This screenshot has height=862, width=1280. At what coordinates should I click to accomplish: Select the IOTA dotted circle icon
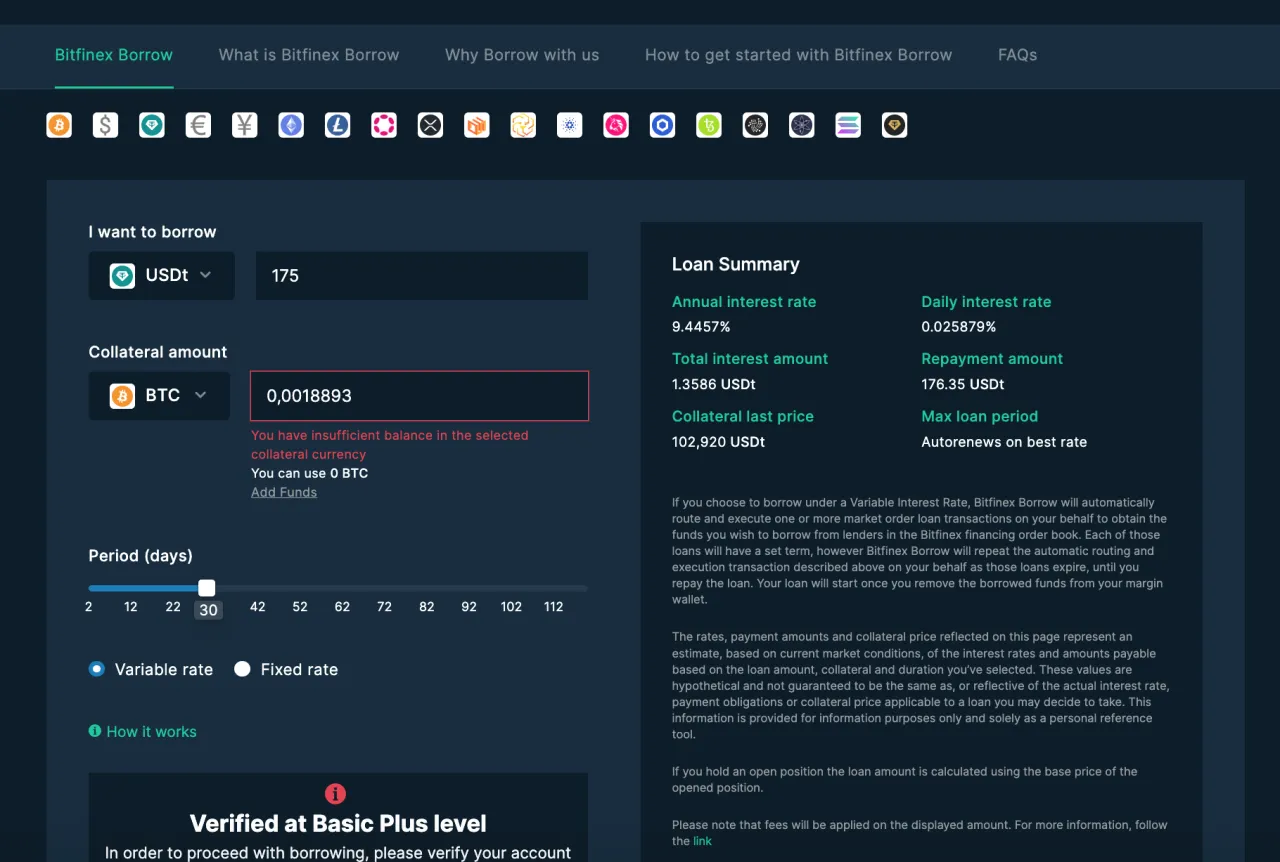pos(755,125)
